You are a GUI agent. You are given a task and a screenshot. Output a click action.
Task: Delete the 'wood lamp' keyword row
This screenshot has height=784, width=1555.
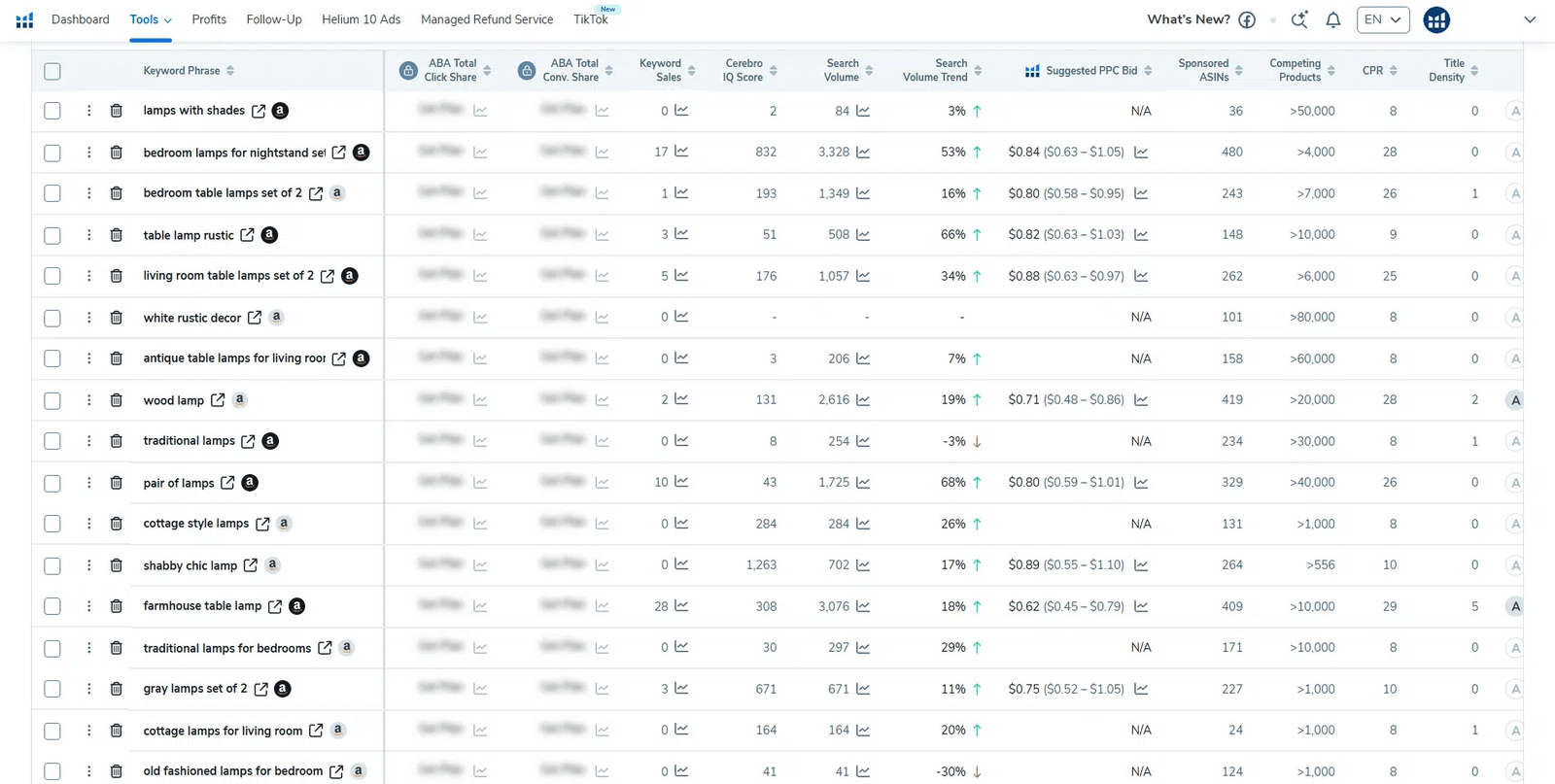point(116,400)
